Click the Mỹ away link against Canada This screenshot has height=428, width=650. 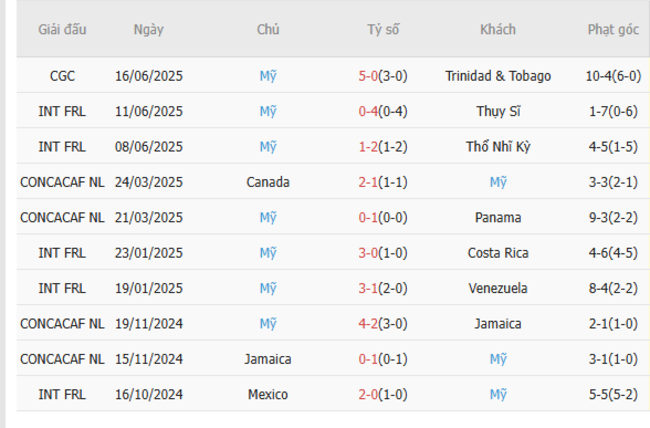pyautogui.click(x=498, y=182)
